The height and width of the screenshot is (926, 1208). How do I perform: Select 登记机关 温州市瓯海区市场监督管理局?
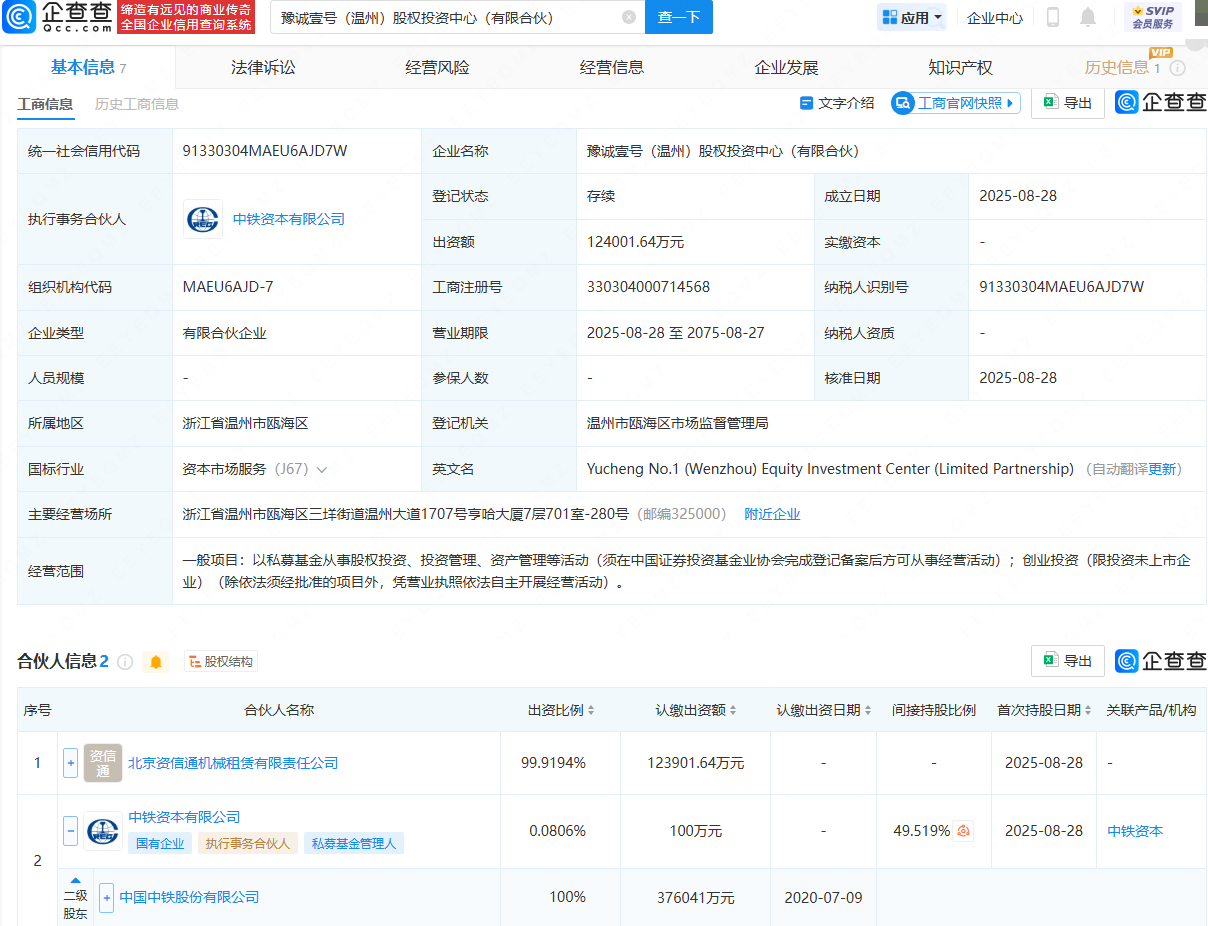[x=677, y=423]
